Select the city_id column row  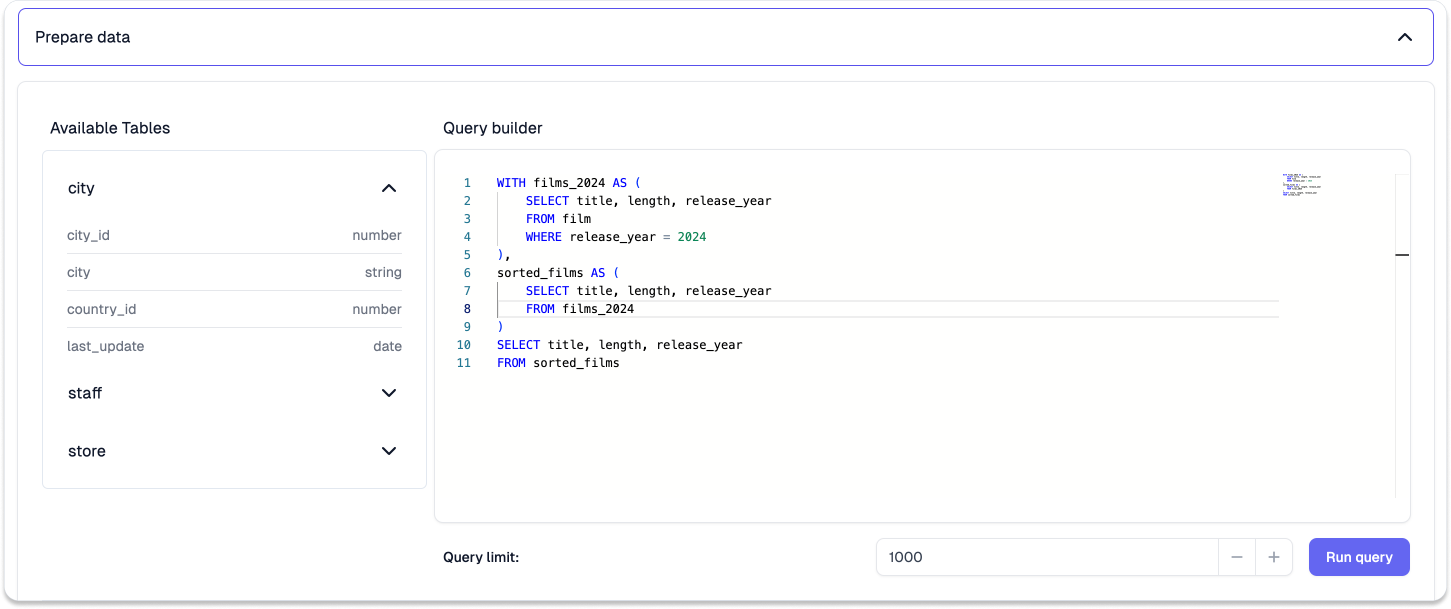(x=234, y=236)
